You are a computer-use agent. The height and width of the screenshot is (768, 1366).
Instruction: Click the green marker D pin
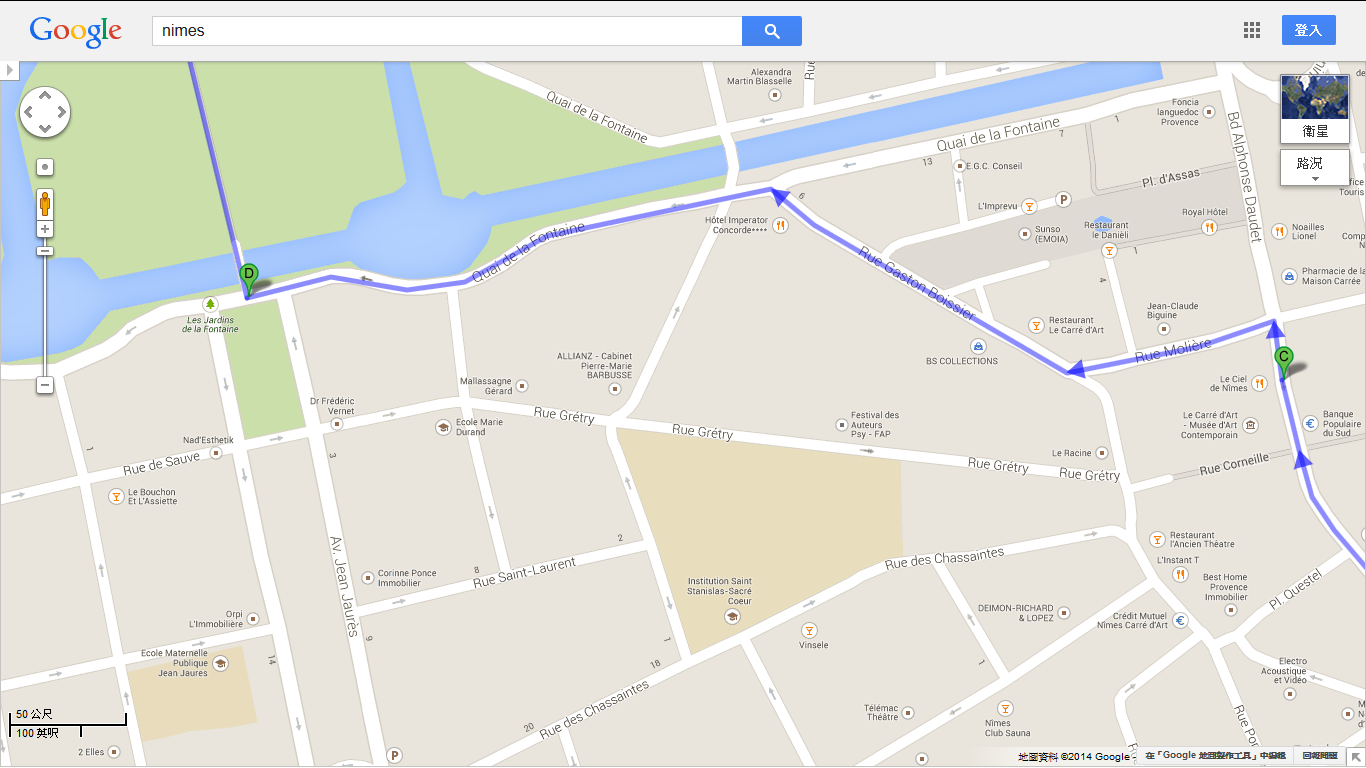click(249, 279)
